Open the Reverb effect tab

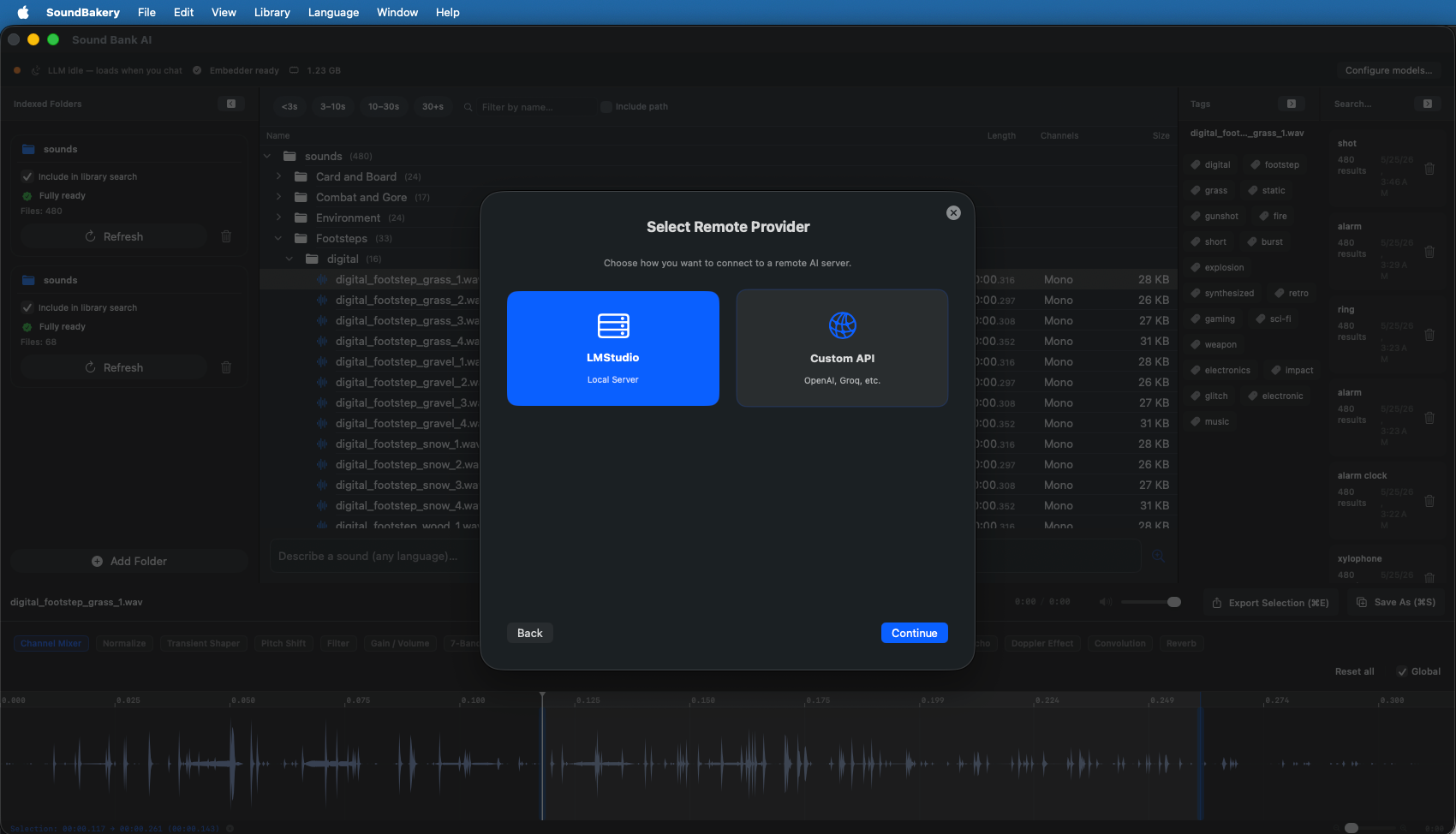(1181, 643)
